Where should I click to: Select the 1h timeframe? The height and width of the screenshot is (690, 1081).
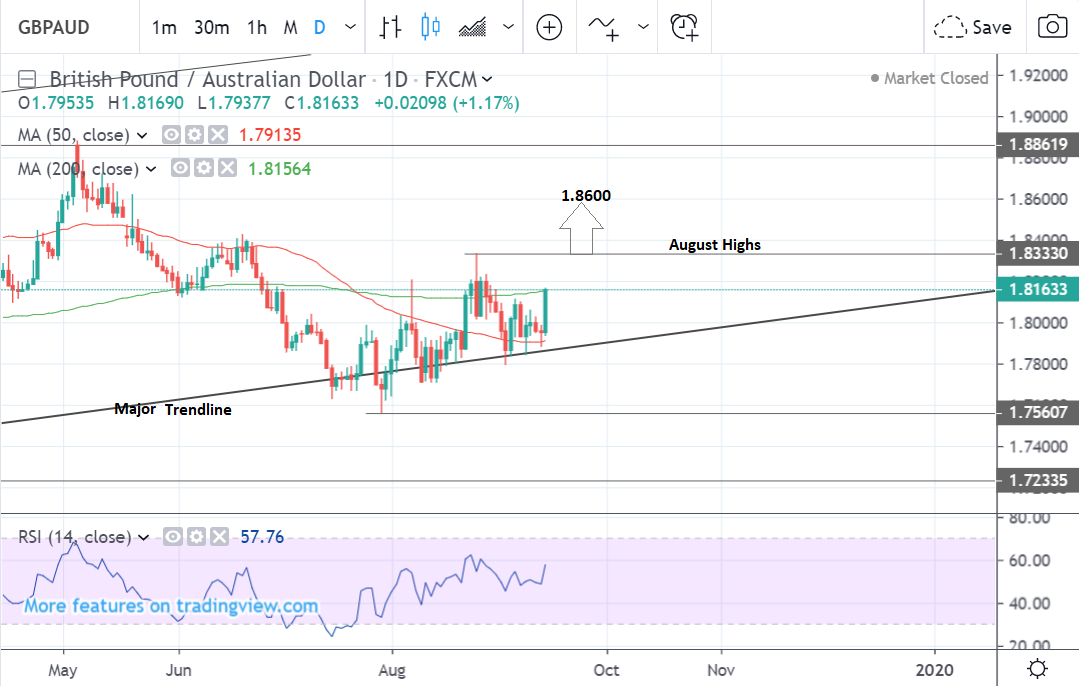[257, 28]
